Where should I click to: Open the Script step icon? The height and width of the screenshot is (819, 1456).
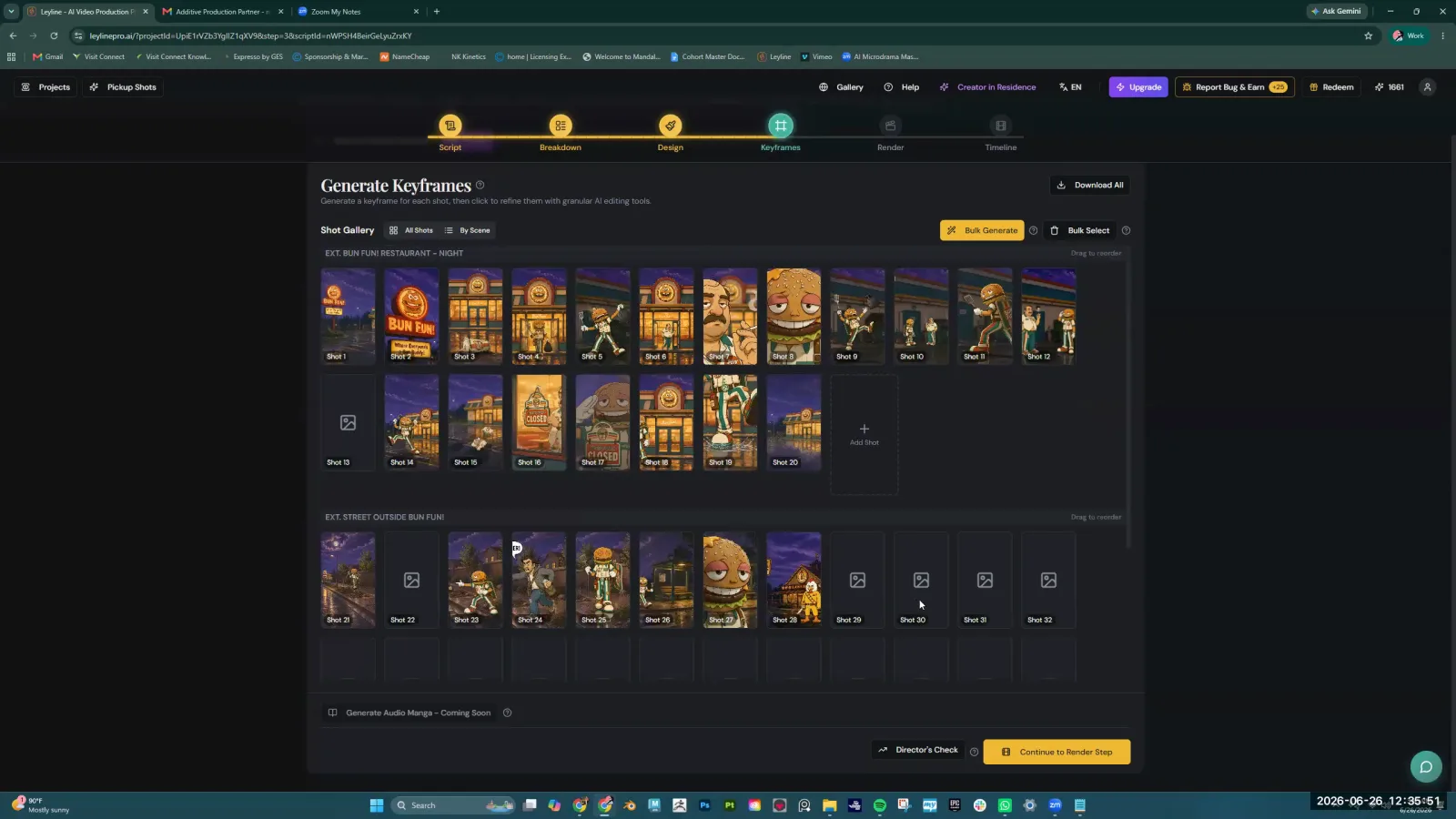click(450, 126)
